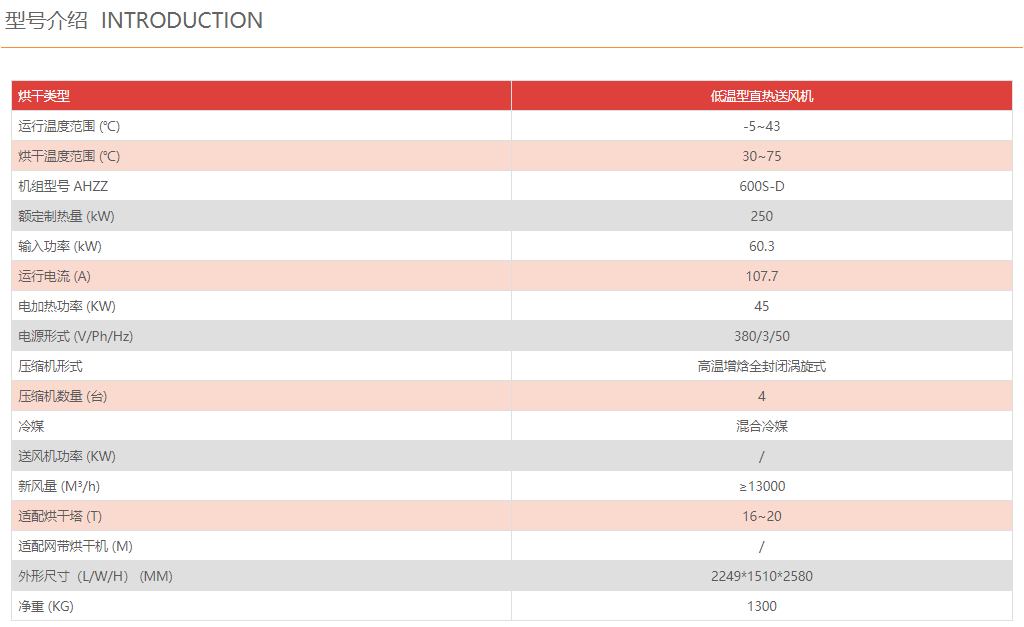
Task: Select the 30~75 drying temperature value
Action: (761, 156)
